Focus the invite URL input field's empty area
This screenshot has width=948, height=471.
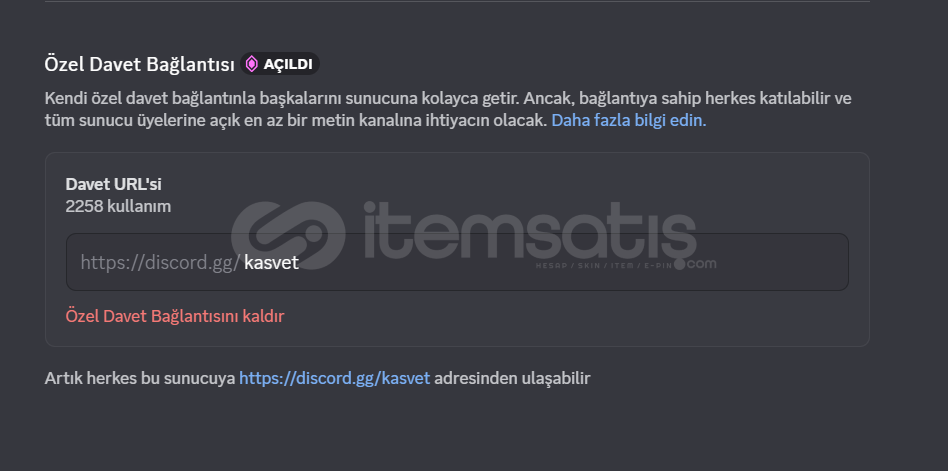pyautogui.click(x=574, y=262)
